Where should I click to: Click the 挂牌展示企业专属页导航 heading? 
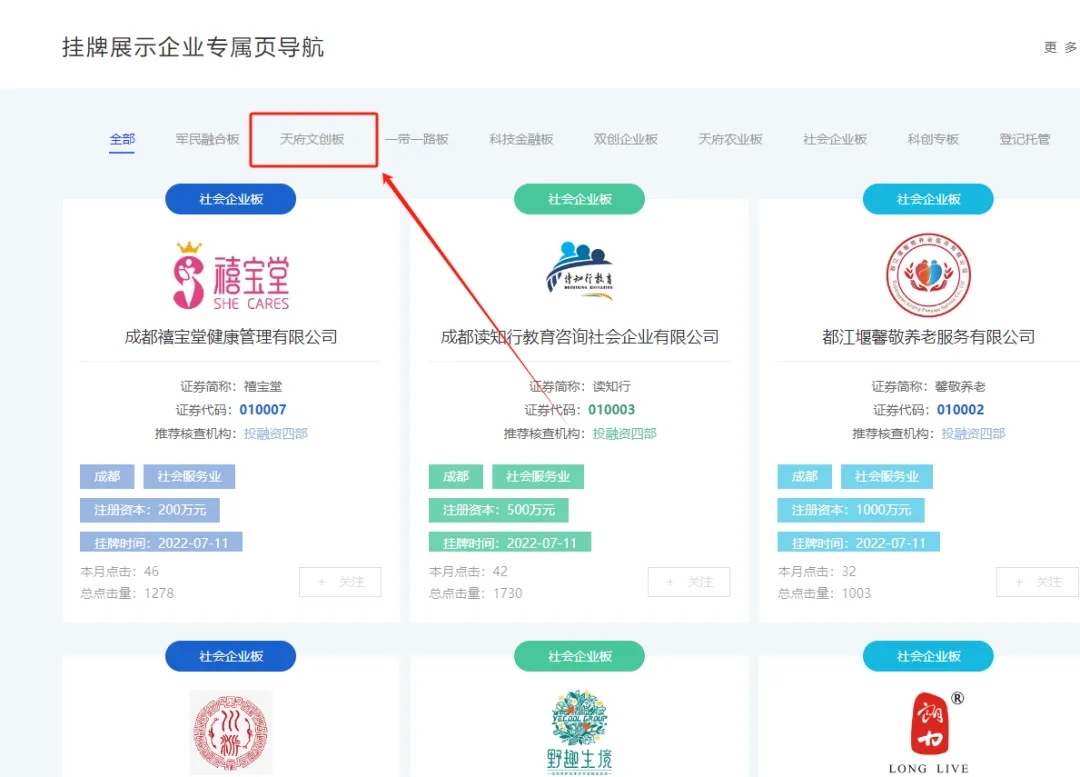193,47
